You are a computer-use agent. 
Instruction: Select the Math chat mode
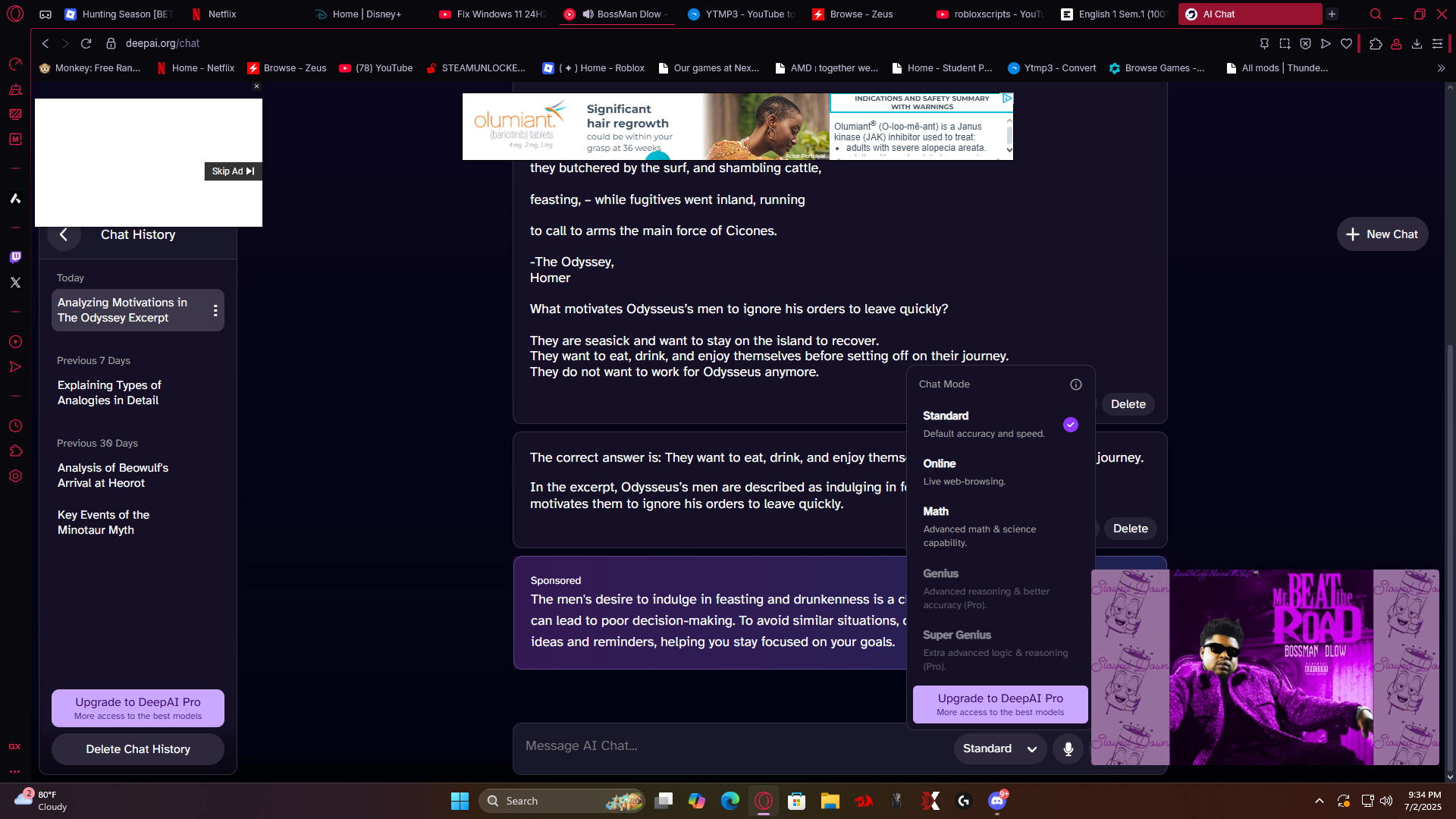click(x=1000, y=526)
